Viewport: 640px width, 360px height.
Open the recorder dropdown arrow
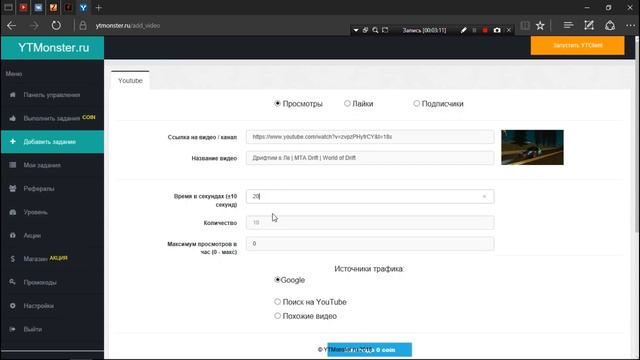click(356, 30)
